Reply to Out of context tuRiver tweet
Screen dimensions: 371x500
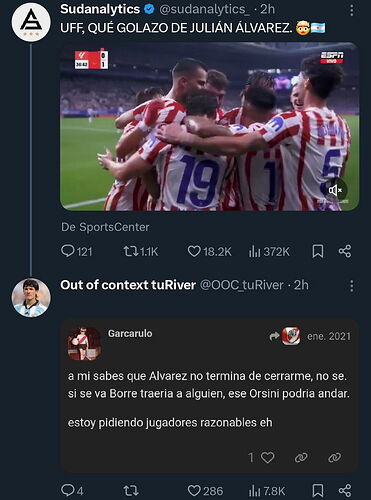click(x=72, y=491)
